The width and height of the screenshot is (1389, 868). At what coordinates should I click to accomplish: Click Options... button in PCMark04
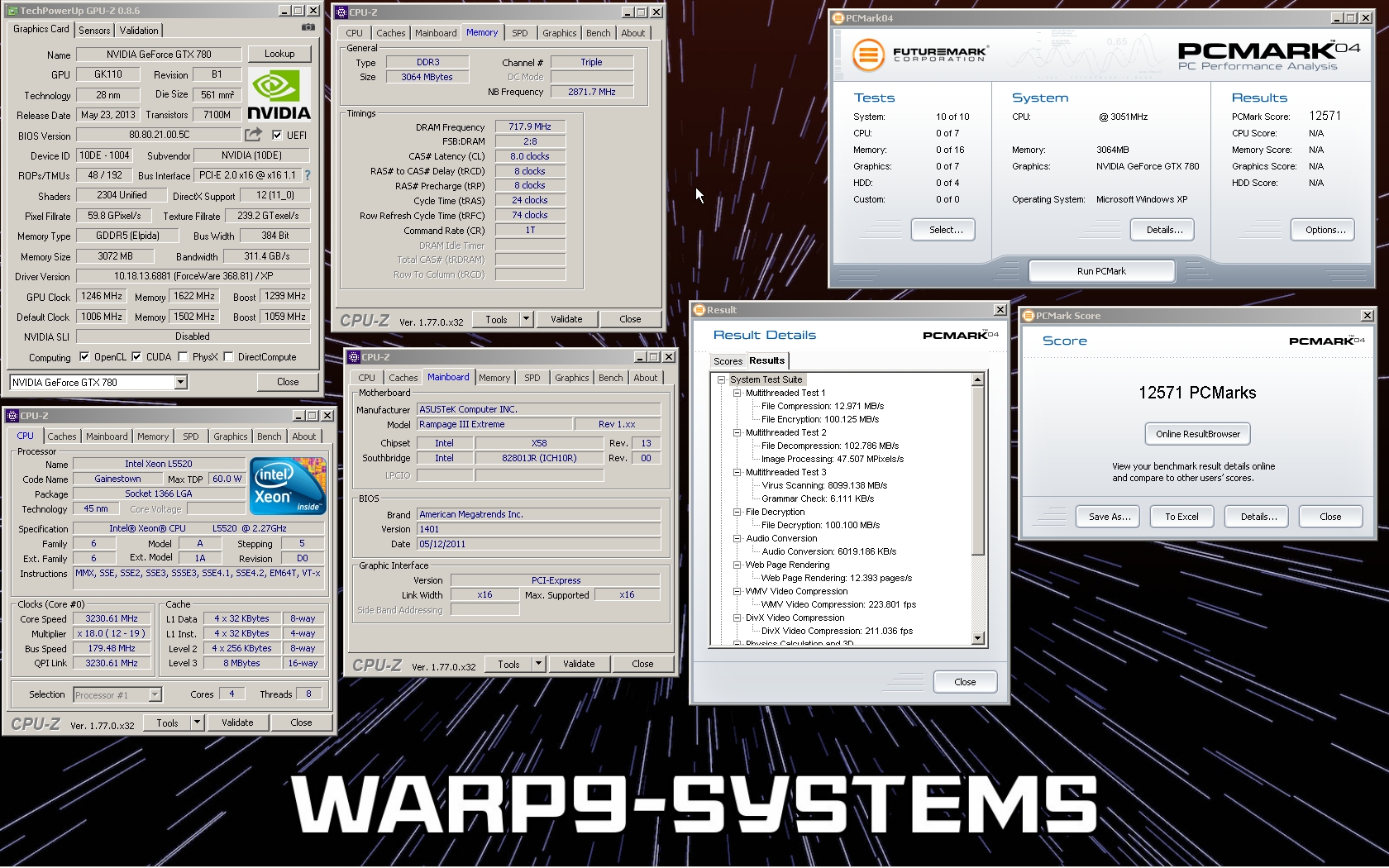(x=1323, y=230)
